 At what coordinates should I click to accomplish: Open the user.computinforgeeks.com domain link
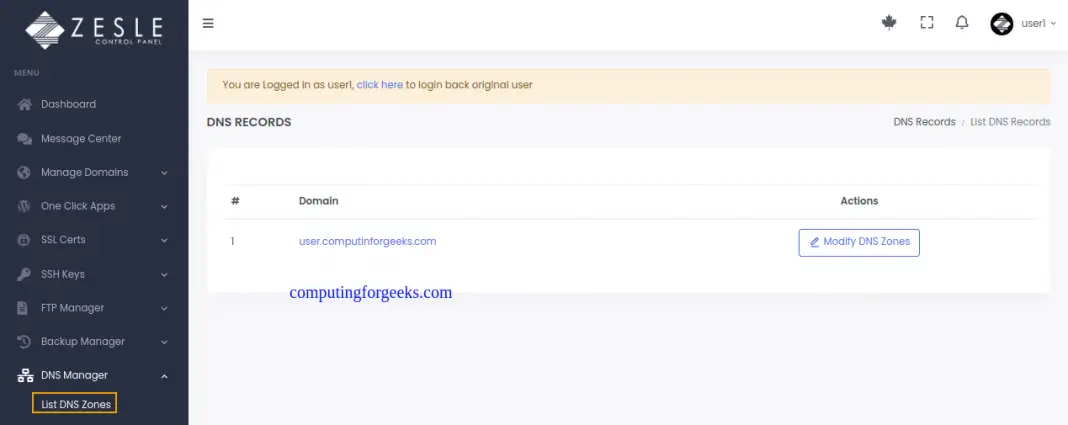pos(367,241)
